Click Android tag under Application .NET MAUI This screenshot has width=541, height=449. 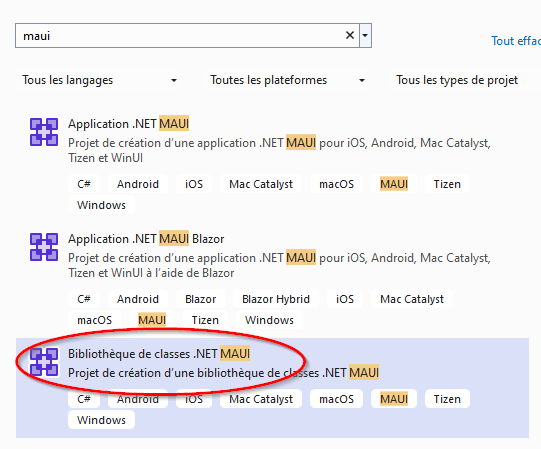pyautogui.click(x=138, y=184)
